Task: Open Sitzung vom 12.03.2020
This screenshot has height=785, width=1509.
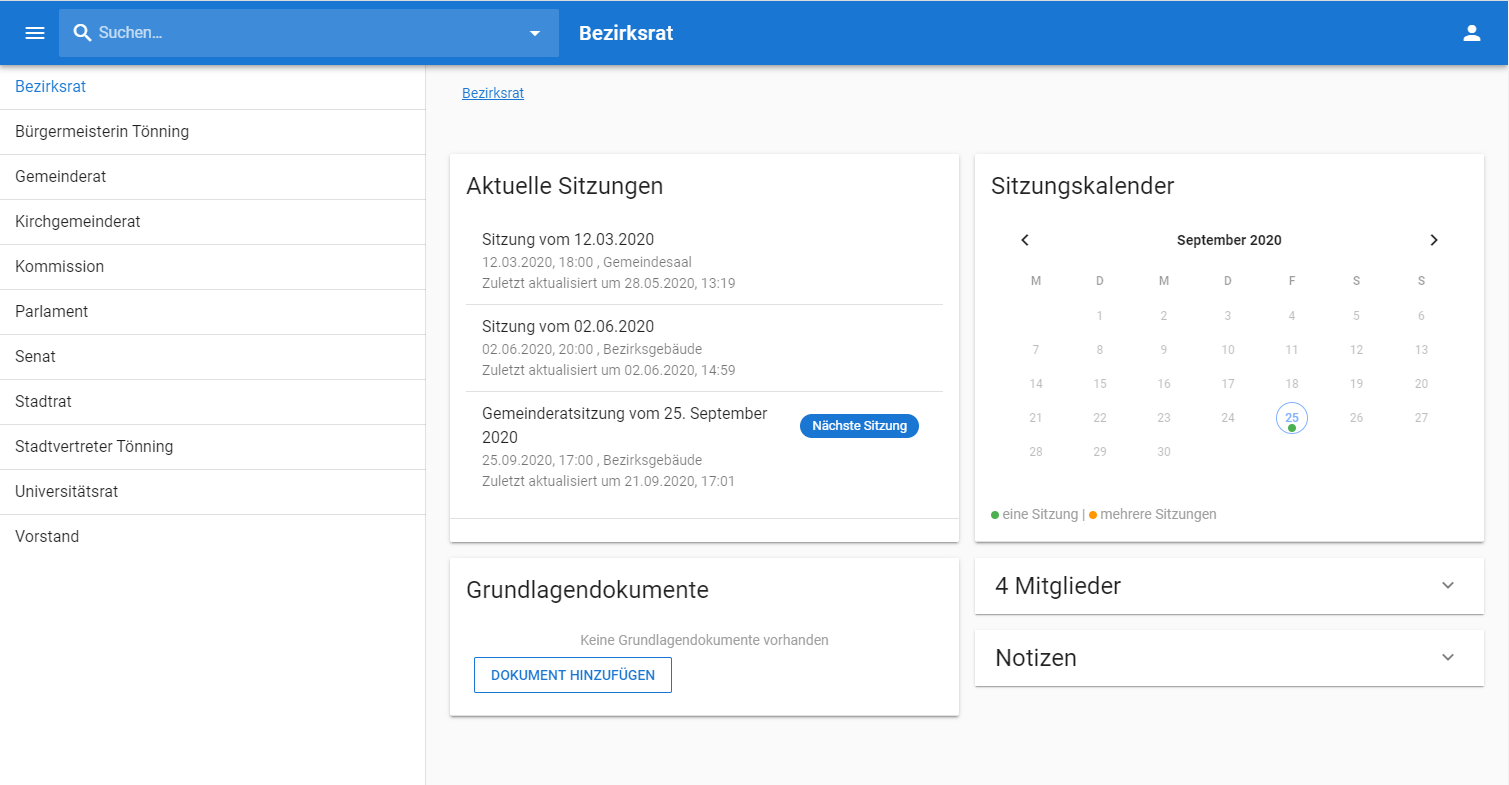Action: (568, 240)
